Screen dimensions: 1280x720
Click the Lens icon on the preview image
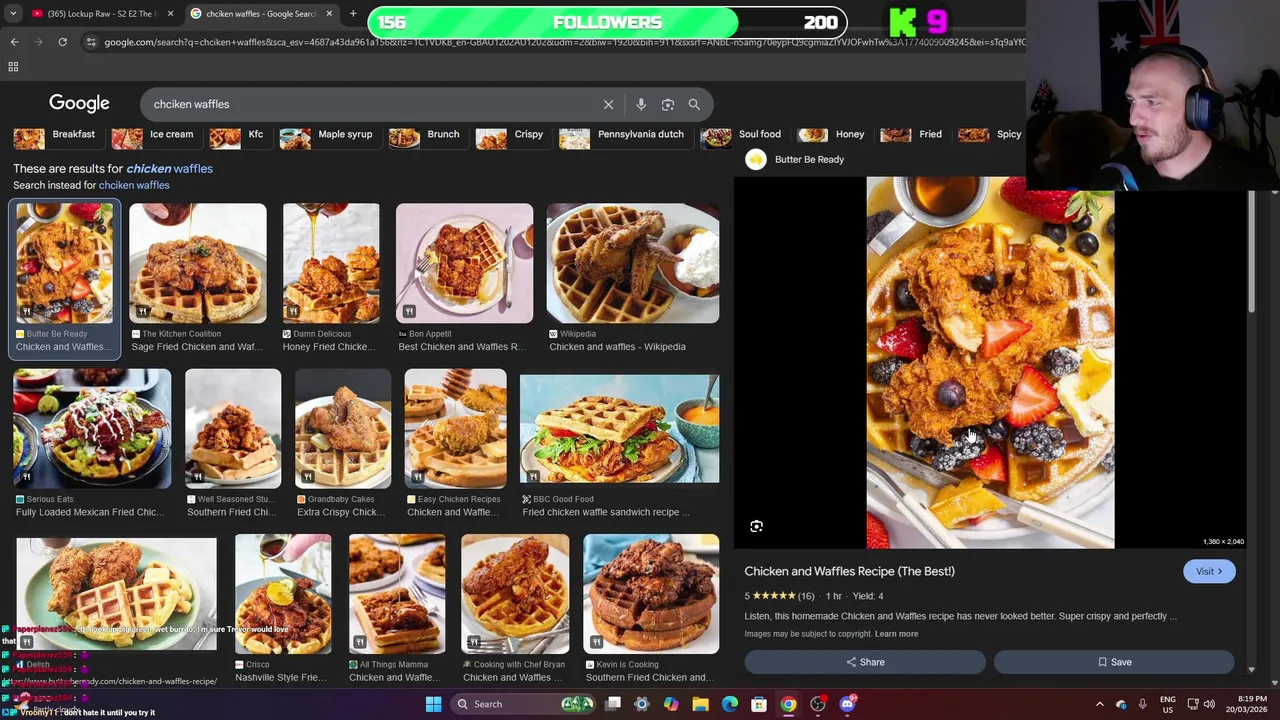(757, 526)
